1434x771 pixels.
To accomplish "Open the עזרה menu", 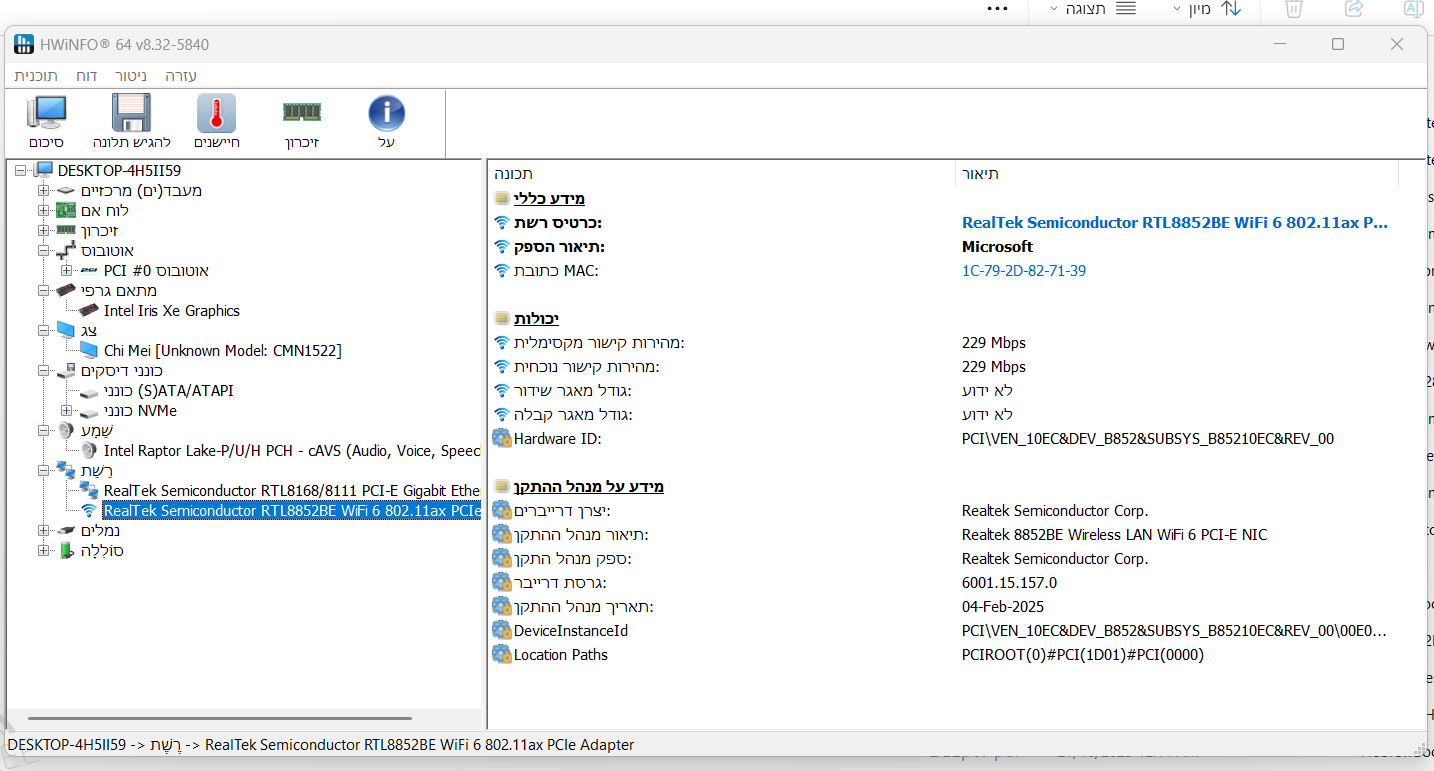I will point(181,76).
